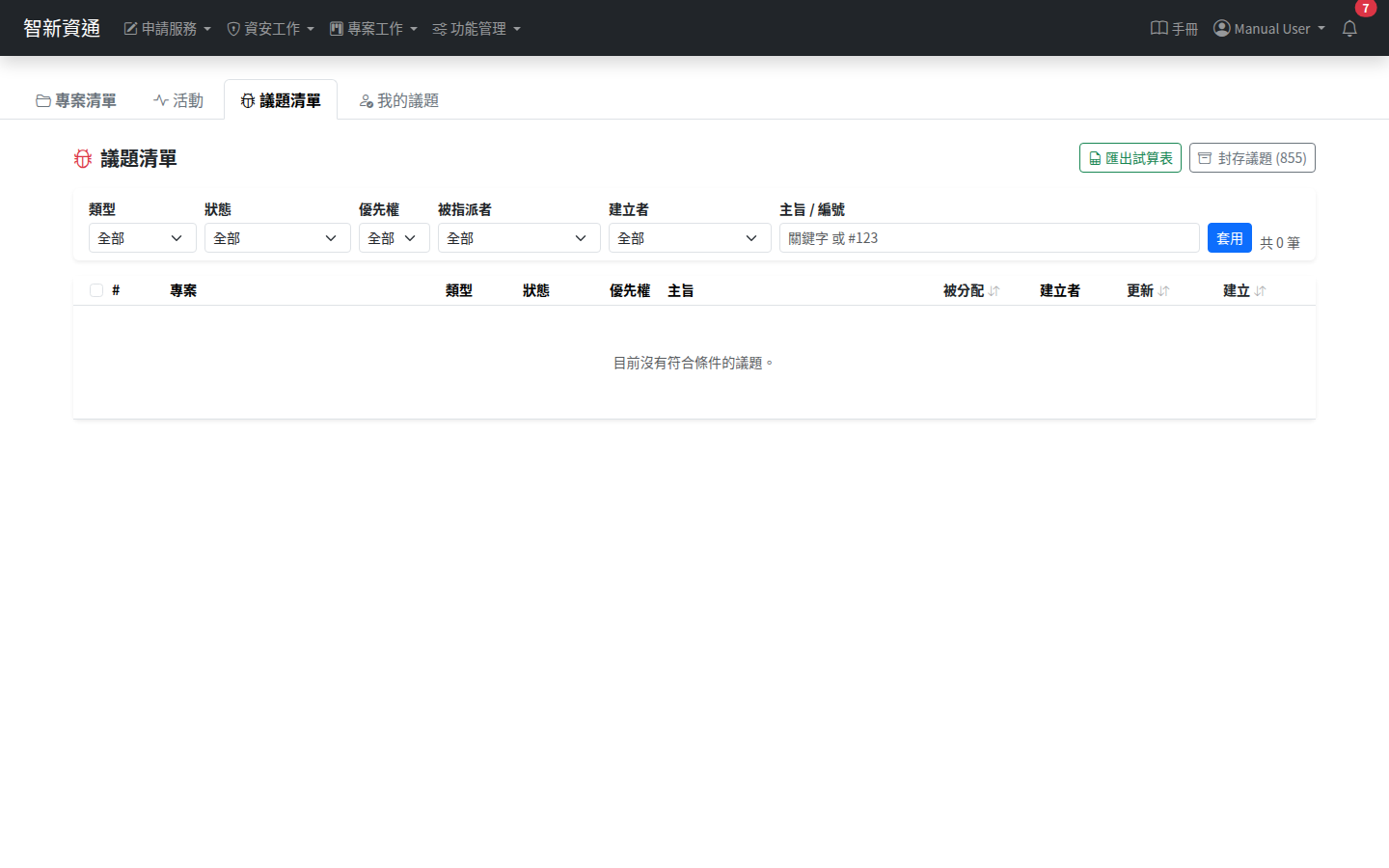
Task: Select the 議題清單 tab
Action: [281, 100]
